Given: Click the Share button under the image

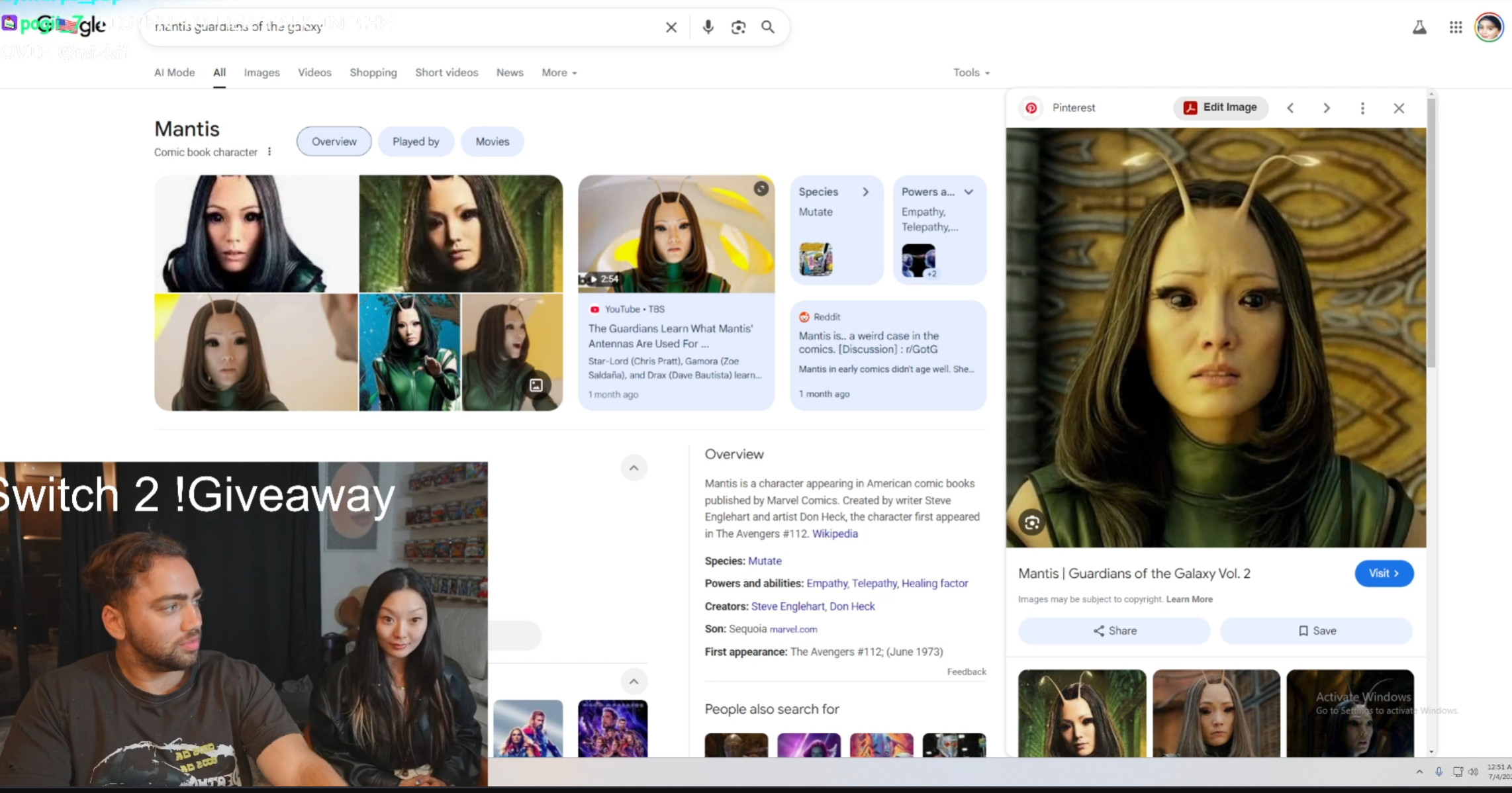Looking at the screenshot, I should click(x=1114, y=631).
